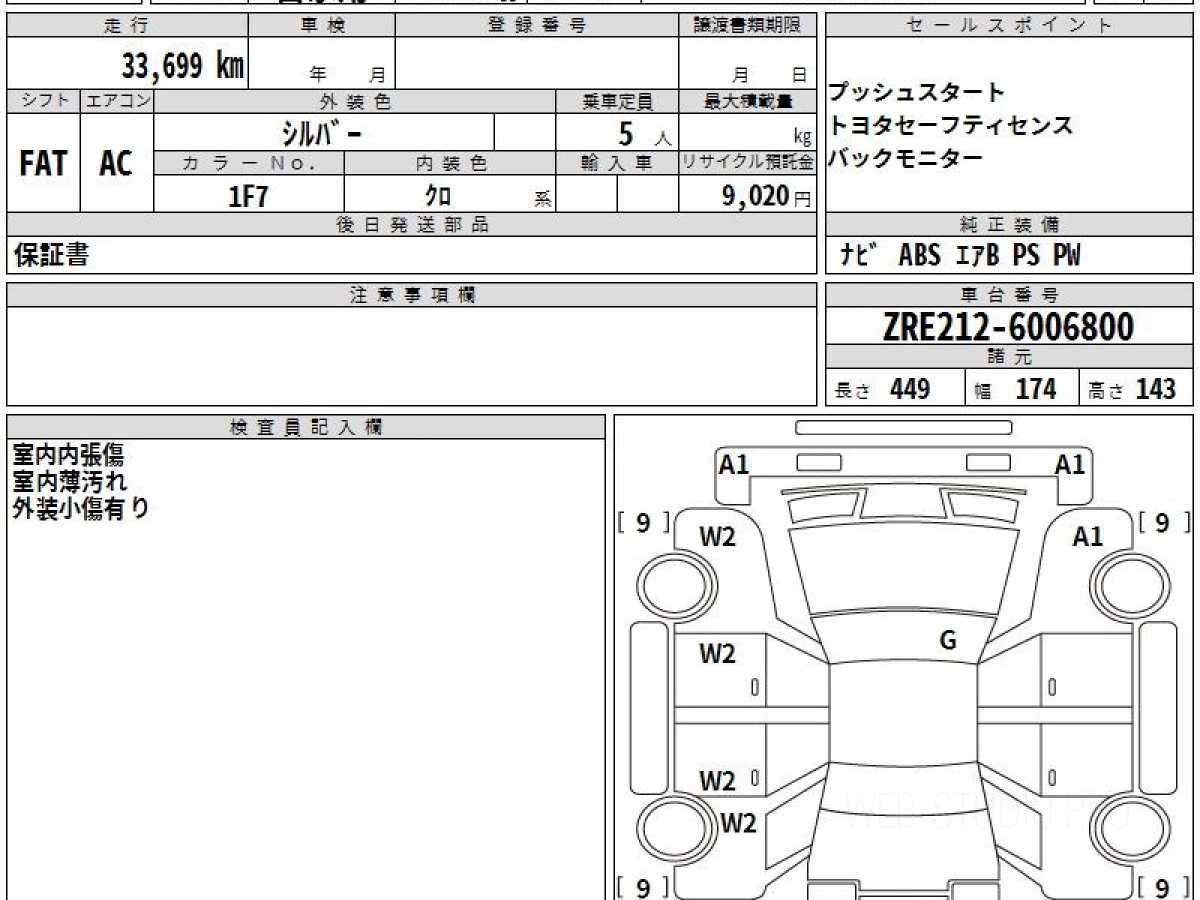Click the 車台番号 header
The image size is (1200, 900).
pyautogui.click(x=1010, y=295)
